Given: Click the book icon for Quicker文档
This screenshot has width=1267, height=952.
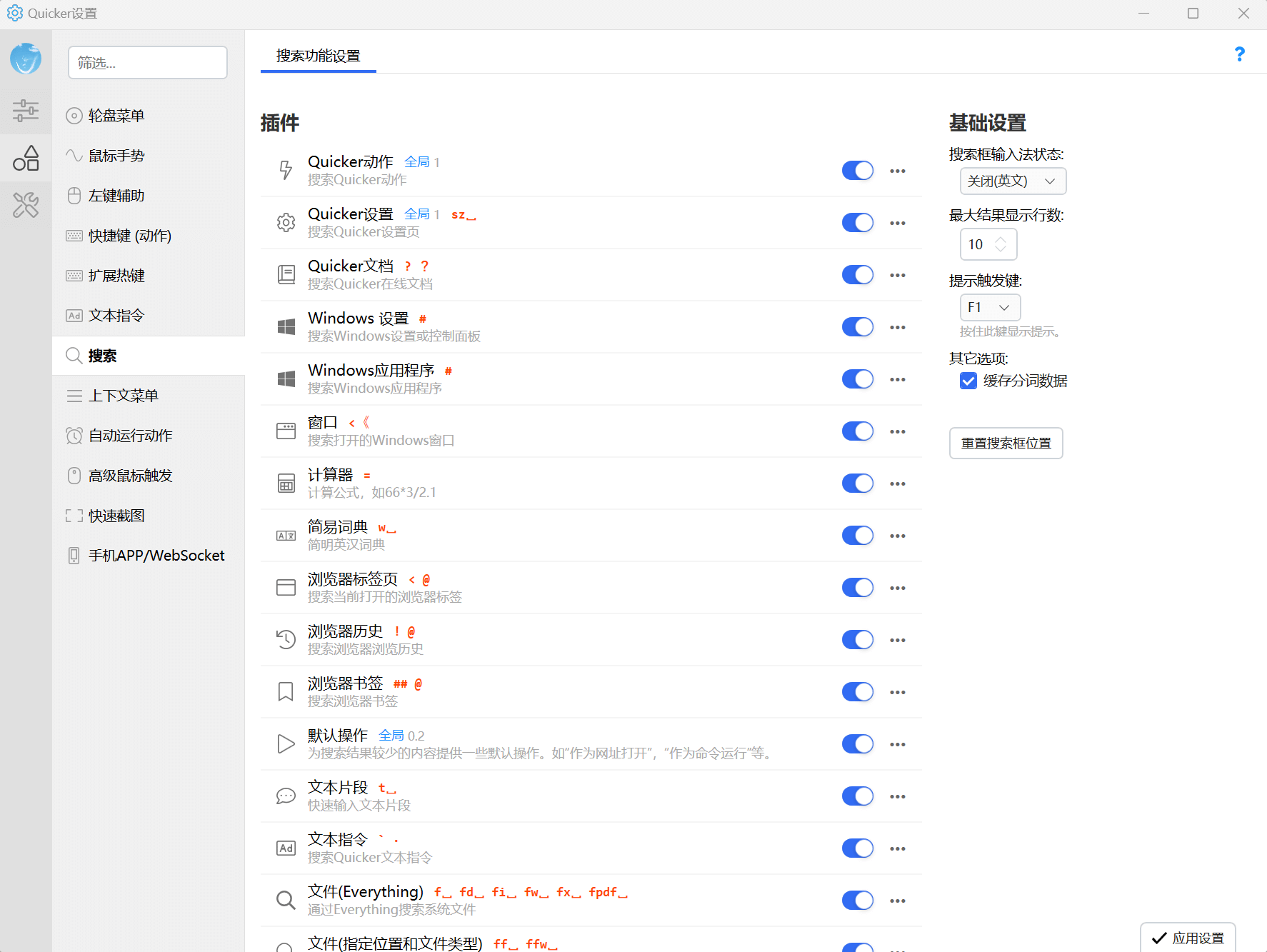Looking at the screenshot, I should [x=286, y=274].
